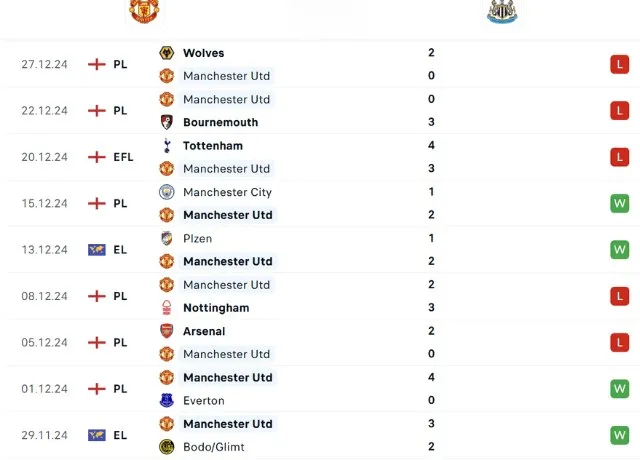Click the England flag on the 27.12.24 row

pos(97,64)
